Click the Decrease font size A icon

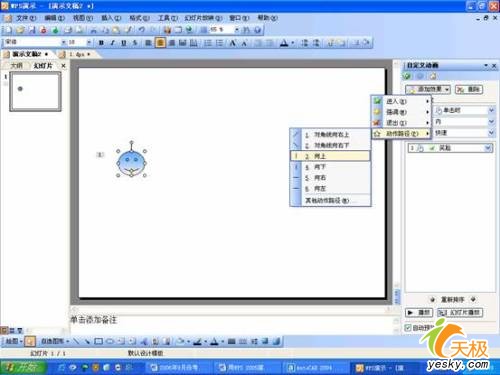pos(244,43)
